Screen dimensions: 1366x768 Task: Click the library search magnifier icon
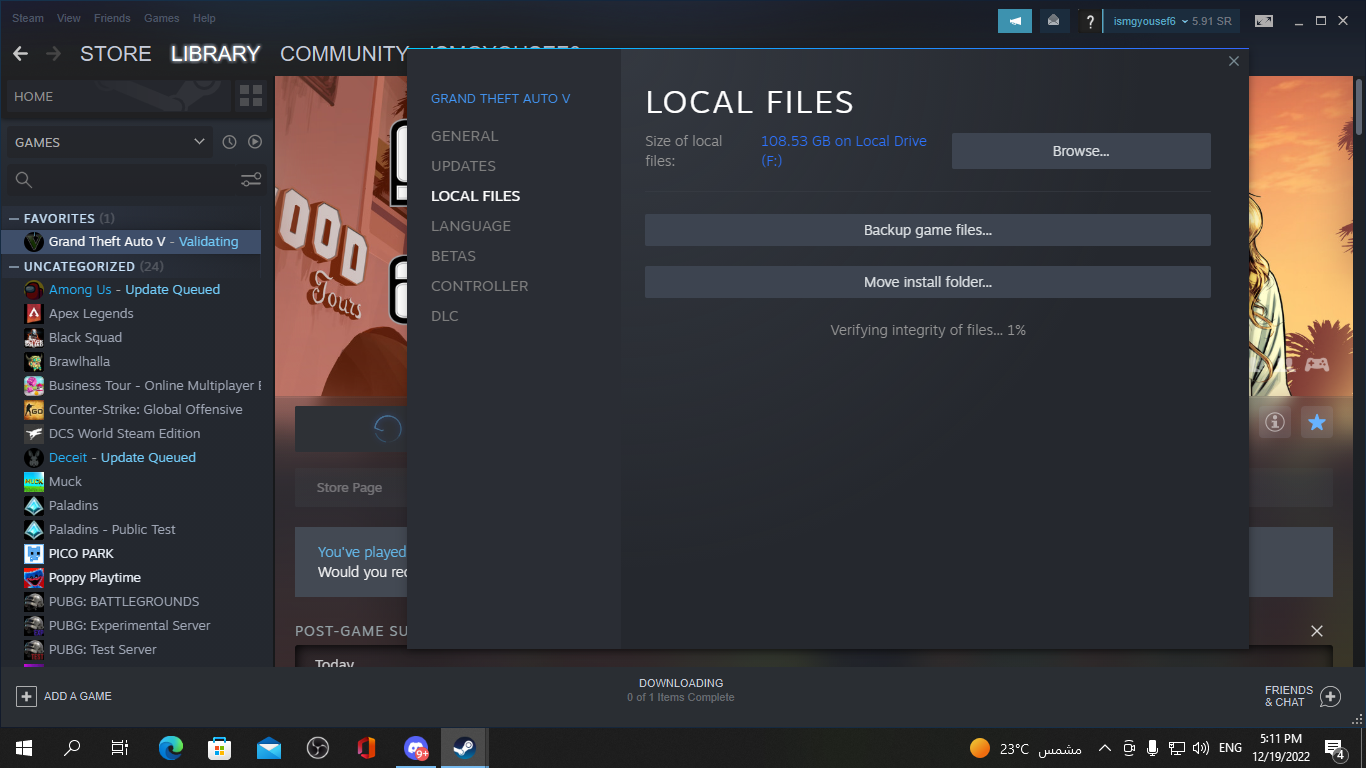tap(24, 180)
